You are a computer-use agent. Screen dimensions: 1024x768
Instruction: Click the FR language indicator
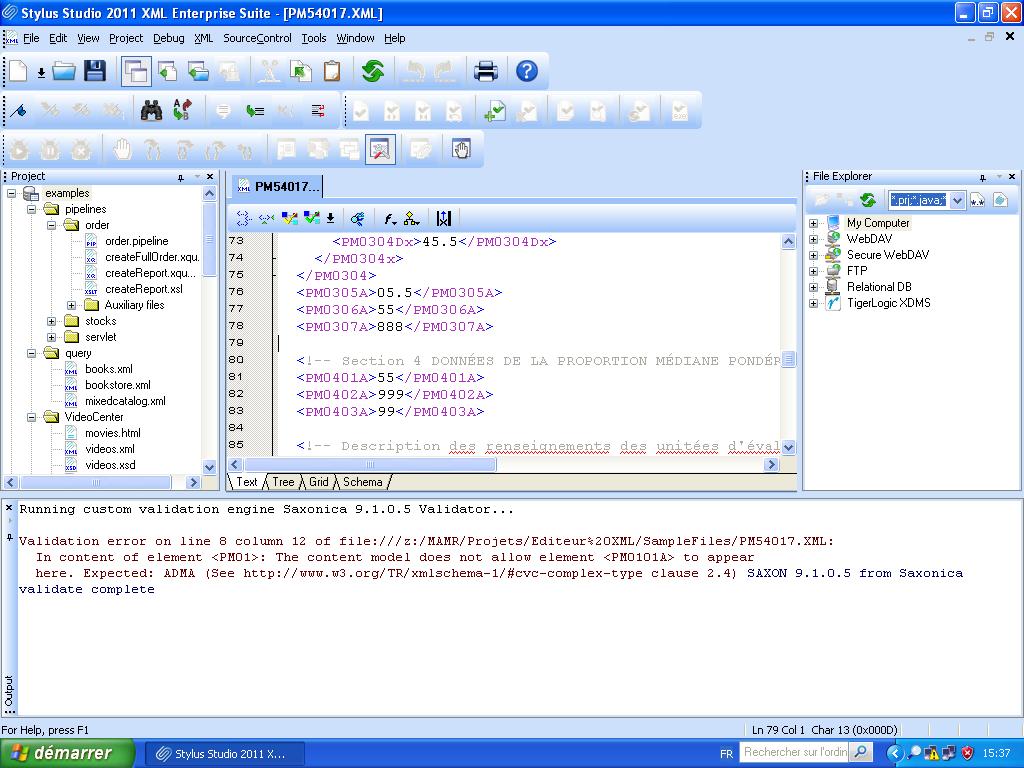pyautogui.click(x=726, y=754)
